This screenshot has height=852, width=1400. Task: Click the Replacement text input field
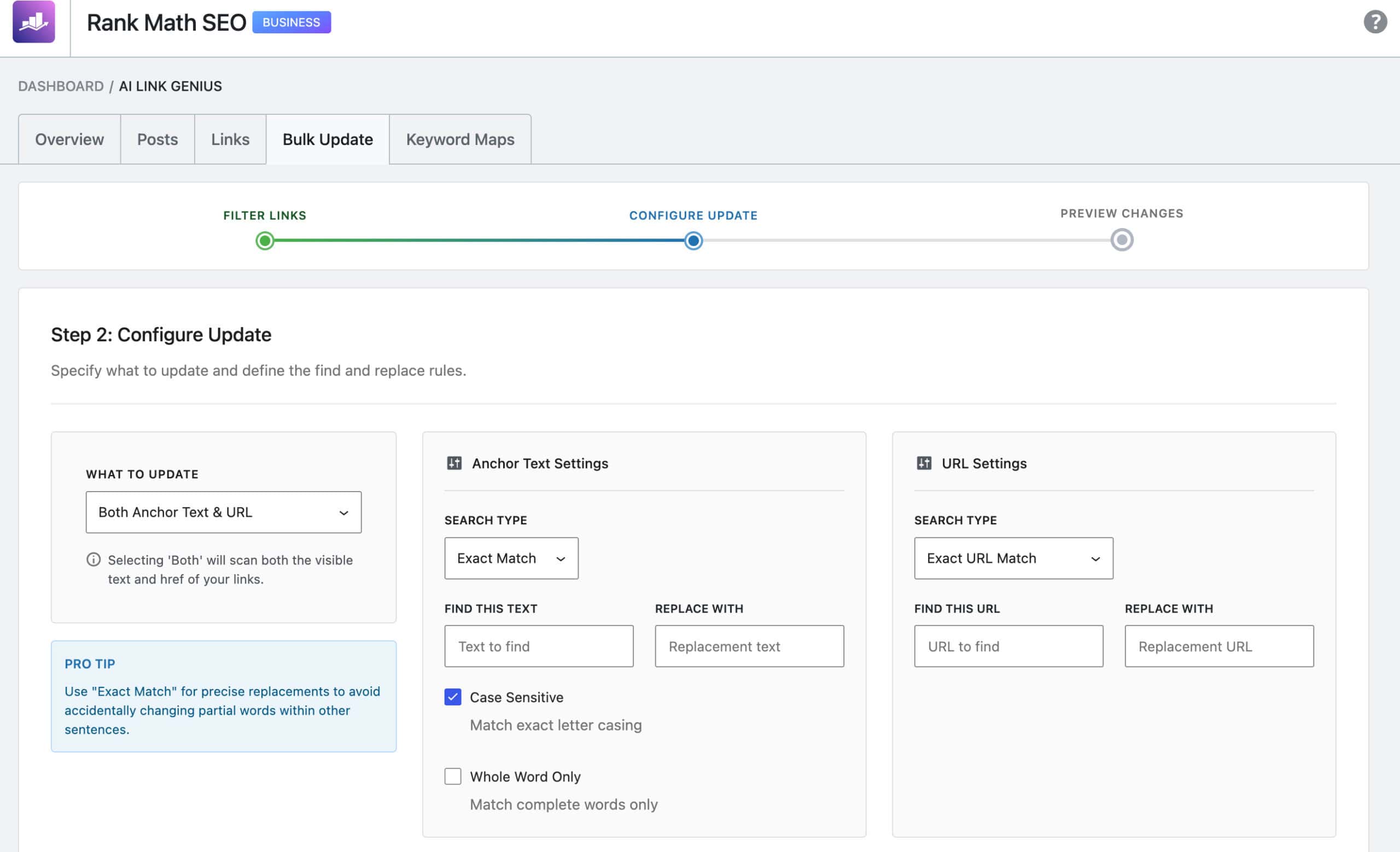pos(749,646)
